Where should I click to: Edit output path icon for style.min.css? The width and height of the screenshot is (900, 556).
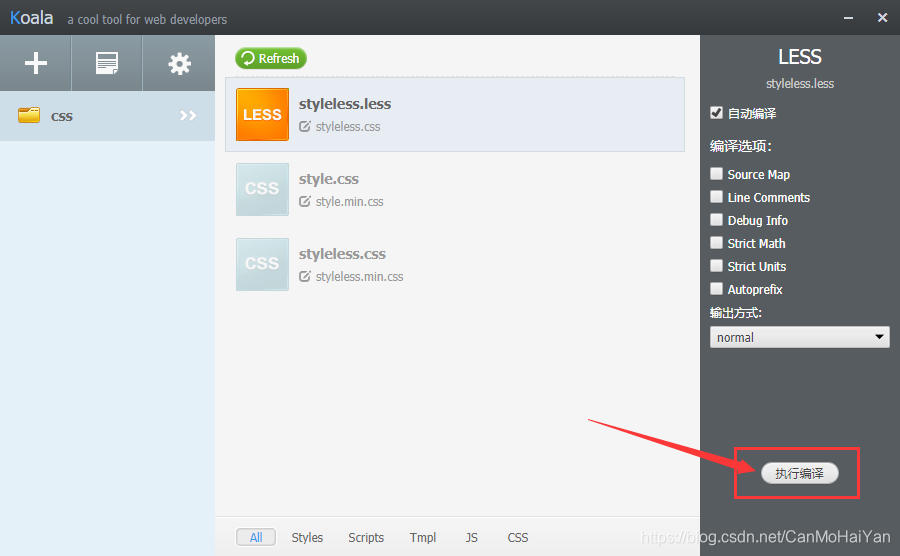point(305,201)
